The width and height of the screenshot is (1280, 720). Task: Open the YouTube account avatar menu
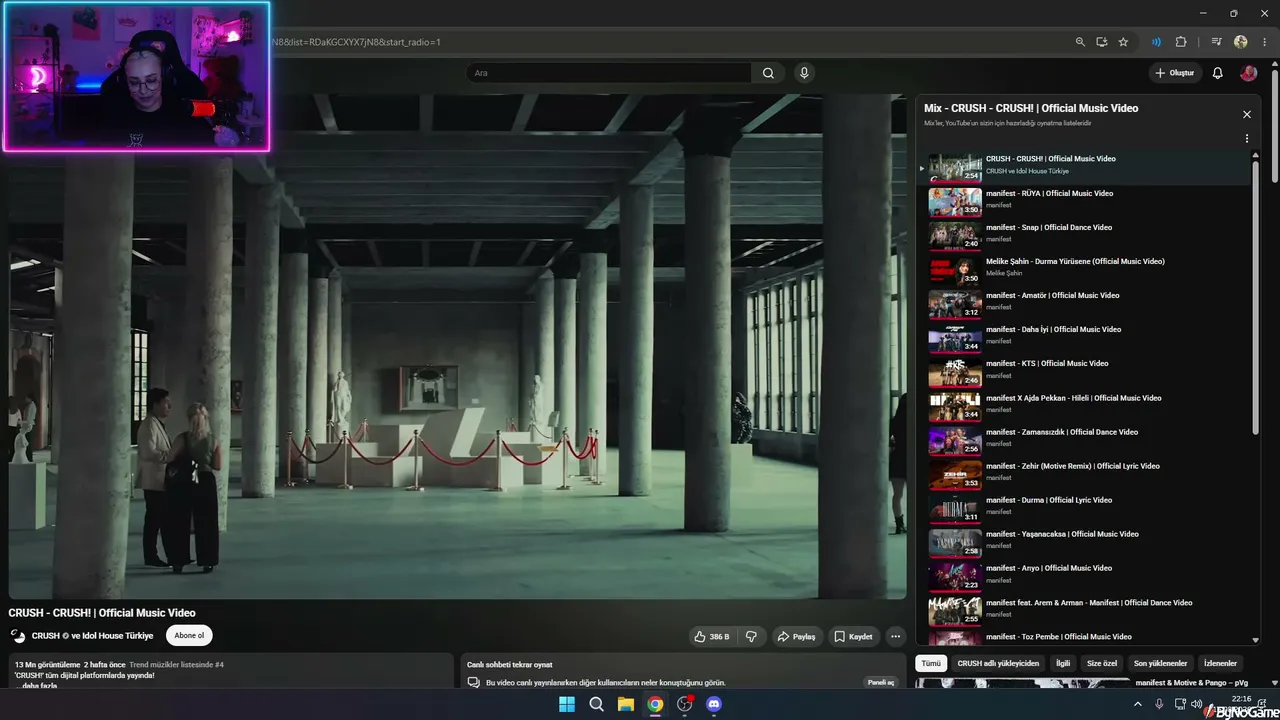pyautogui.click(x=1248, y=73)
